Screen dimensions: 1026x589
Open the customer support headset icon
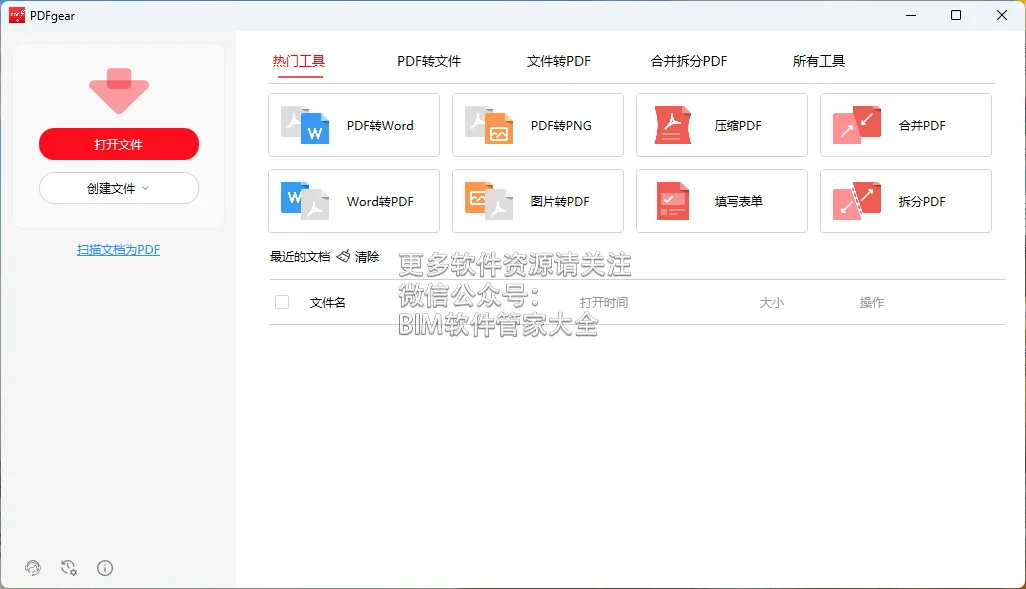click(33, 567)
